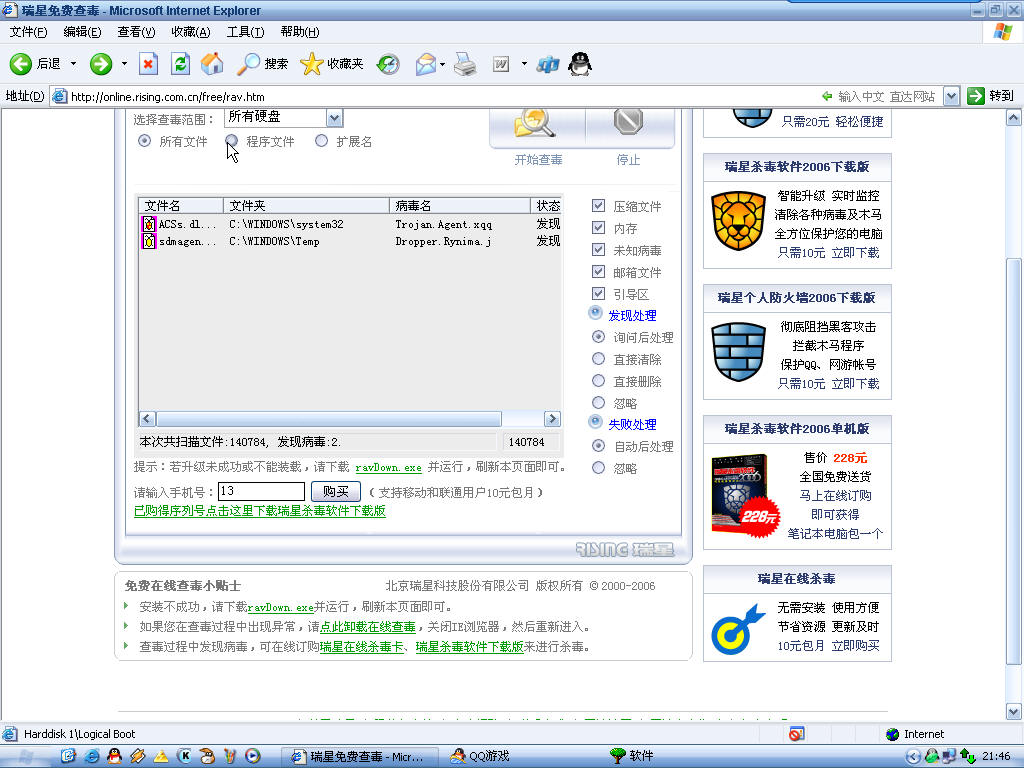The image size is (1024, 768).
Task: Open the Back button history dropdown arrow
Action: tap(73, 63)
